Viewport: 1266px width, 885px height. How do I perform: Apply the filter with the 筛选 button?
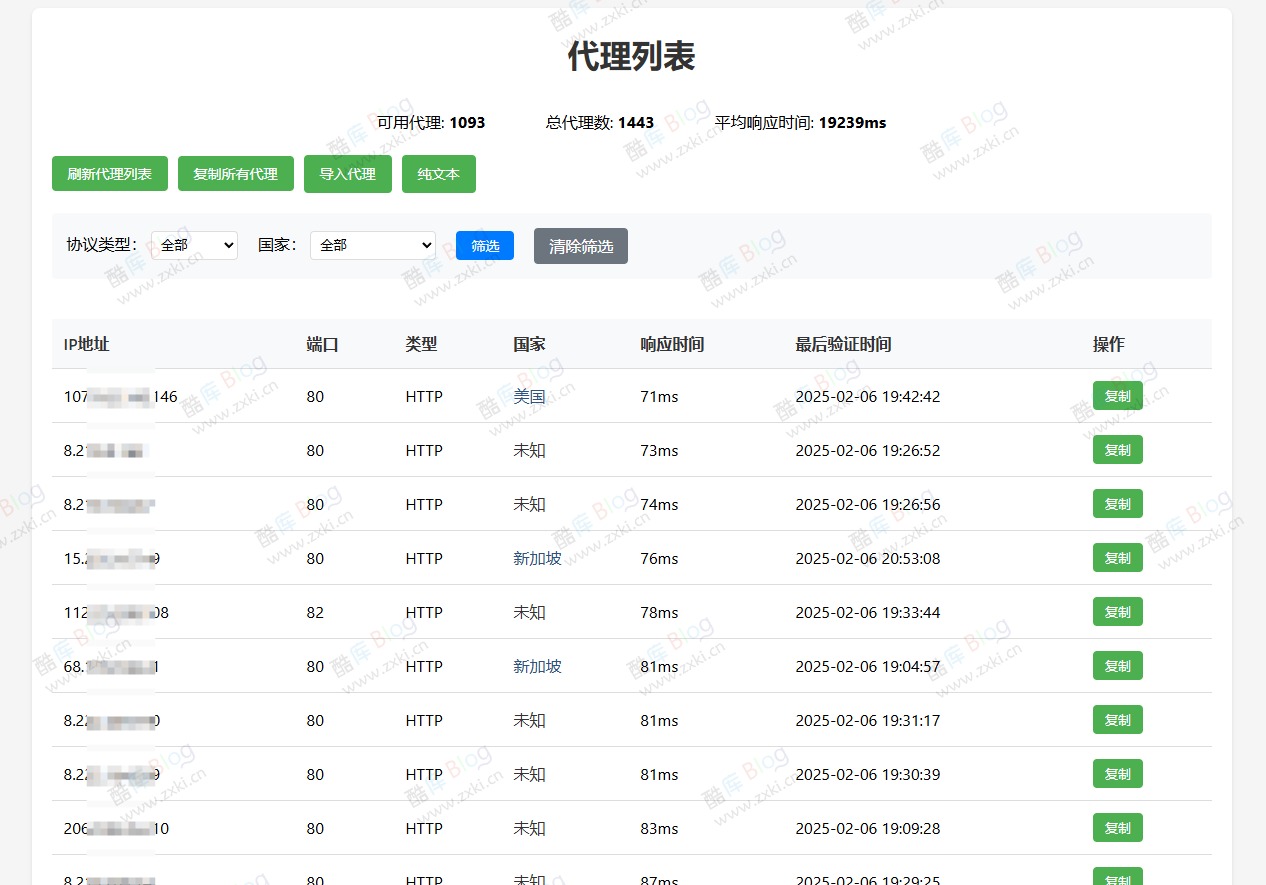(x=484, y=245)
